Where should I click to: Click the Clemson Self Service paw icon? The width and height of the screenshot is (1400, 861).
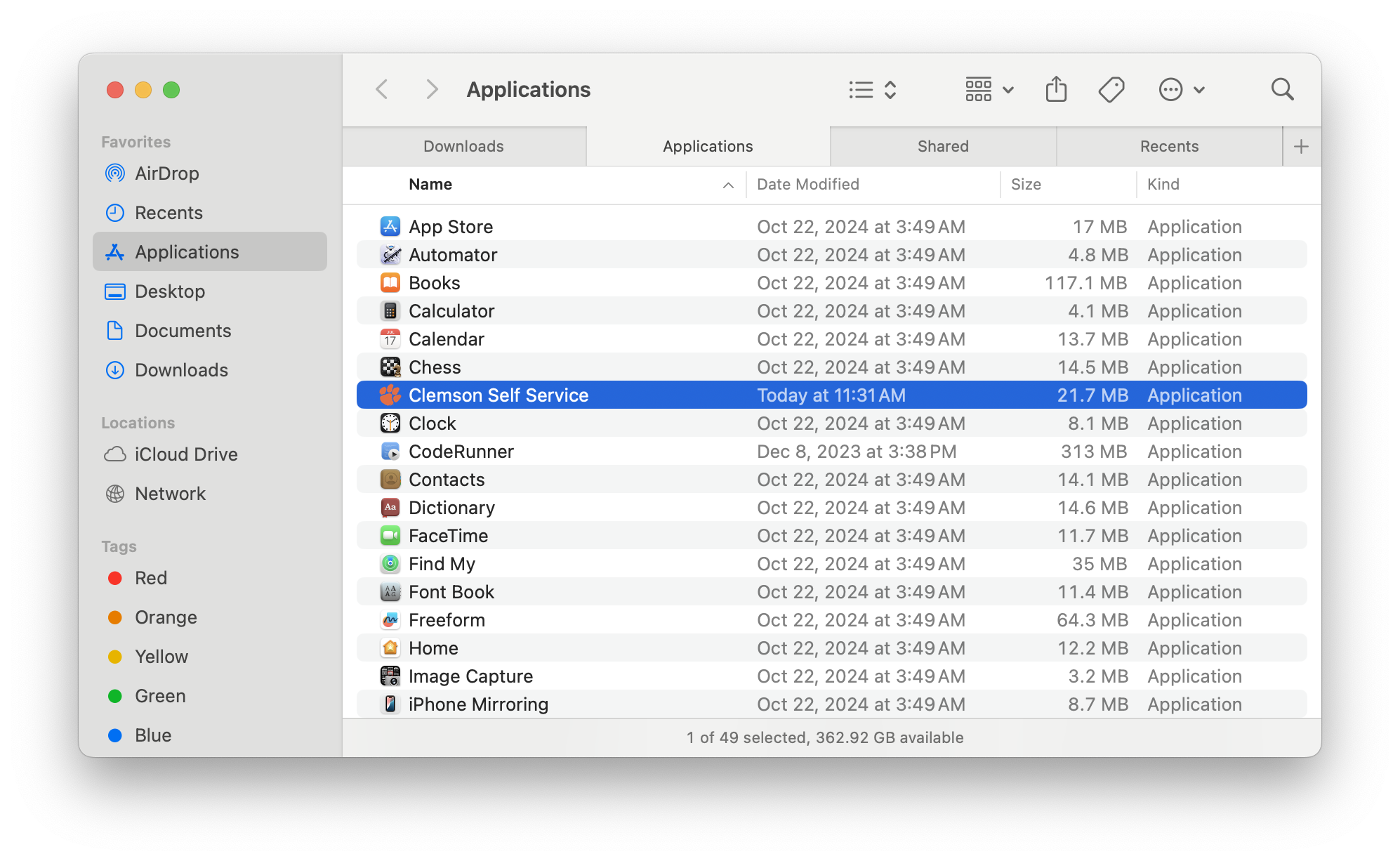click(x=390, y=395)
